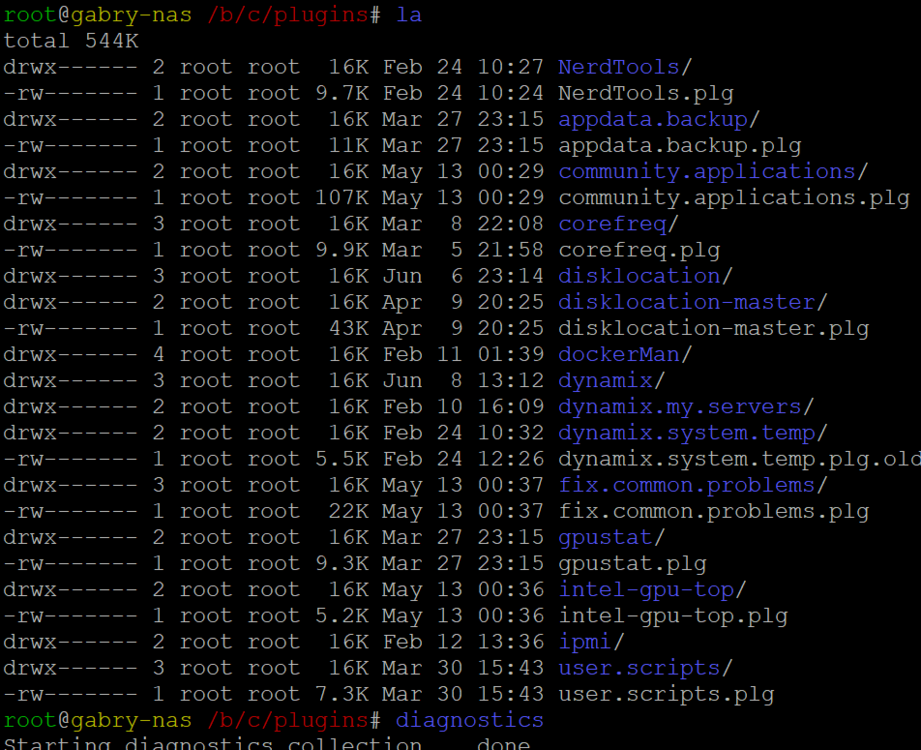Click the disklocation-master/ directory name
The width and height of the screenshot is (921, 750).
pos(693,302)
